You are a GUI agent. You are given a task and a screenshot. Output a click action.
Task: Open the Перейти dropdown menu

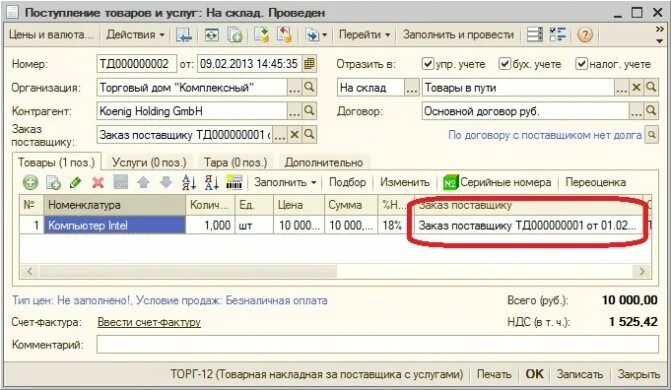[364, 35]
